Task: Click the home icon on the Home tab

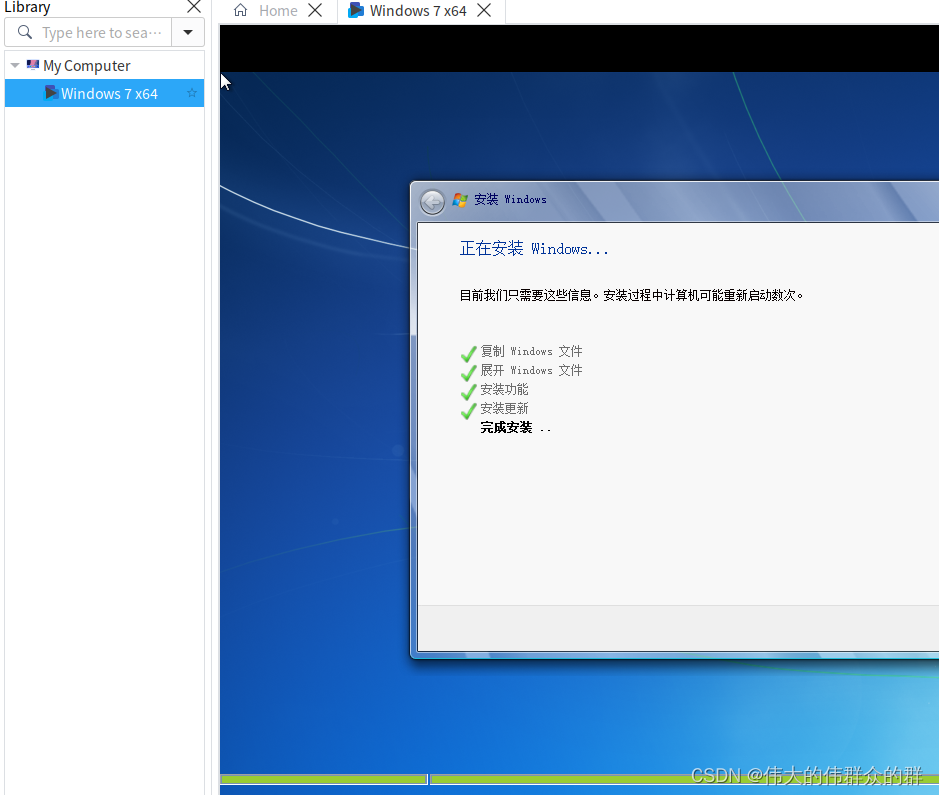Action: coord(239,10)
